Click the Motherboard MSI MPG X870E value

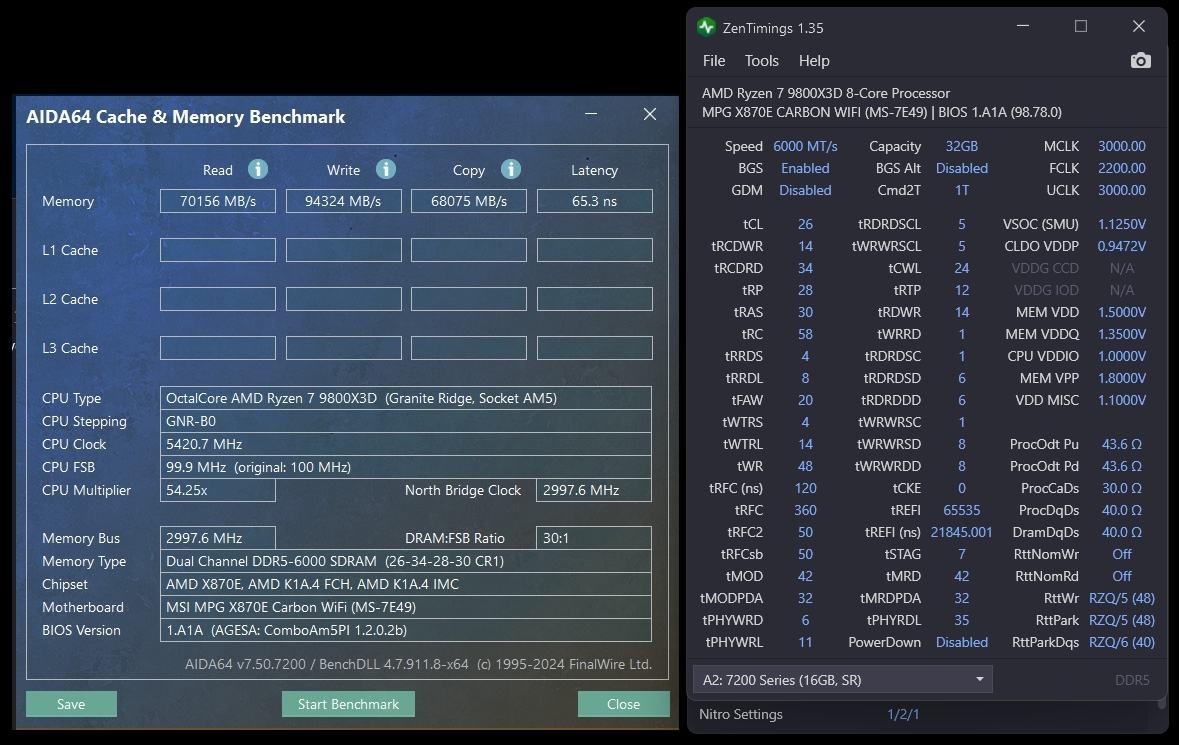[x=405, y=607]
